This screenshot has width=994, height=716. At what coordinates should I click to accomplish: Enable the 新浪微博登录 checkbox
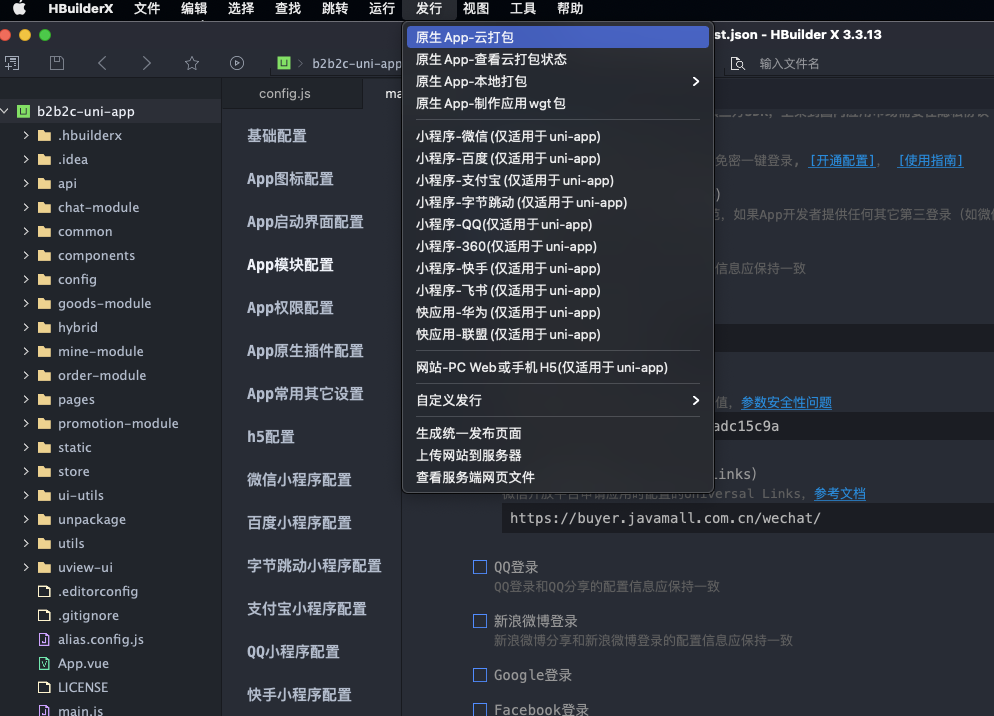[480, 621]
